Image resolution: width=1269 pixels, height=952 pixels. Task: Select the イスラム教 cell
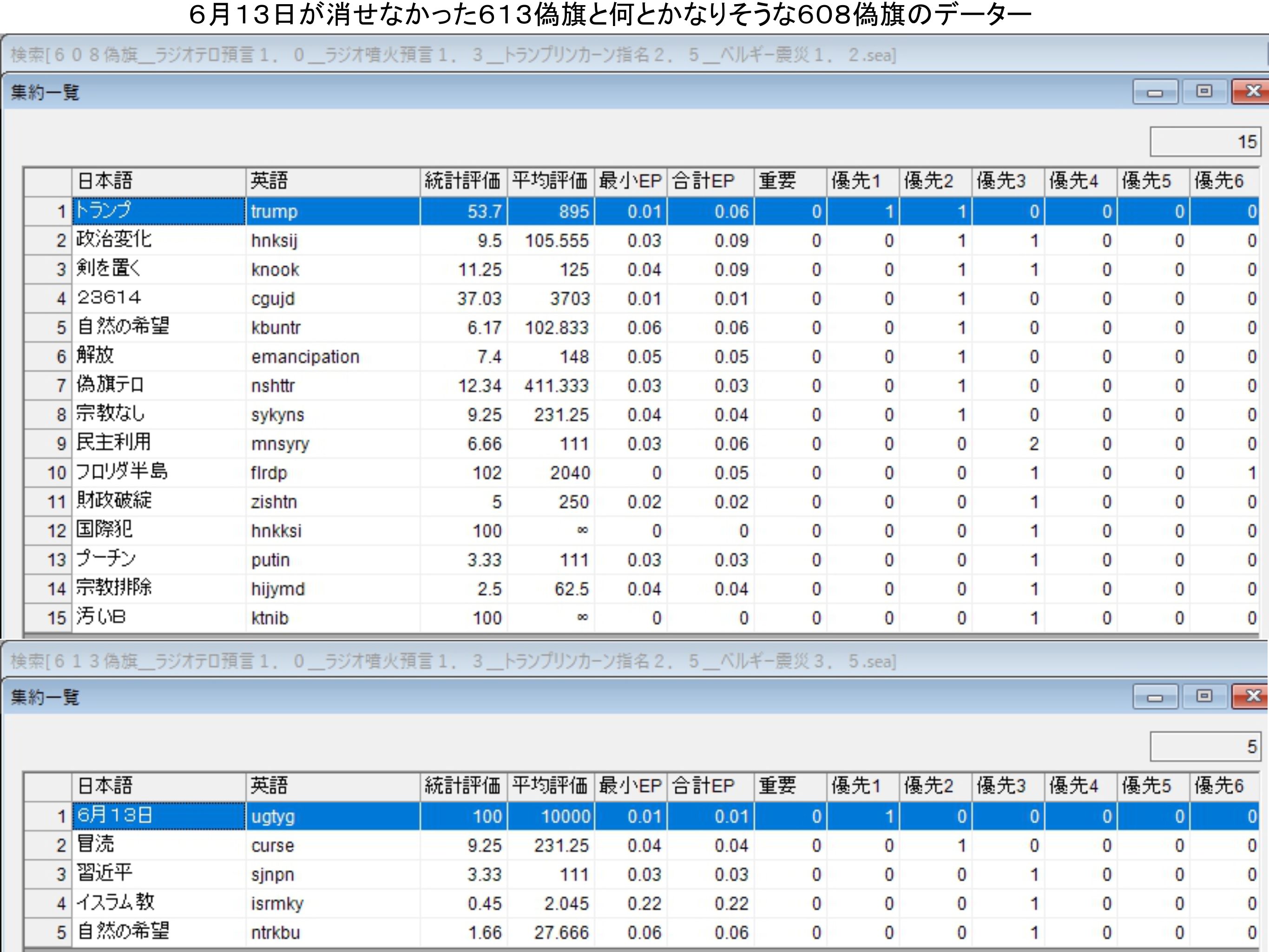pos(159,903)
